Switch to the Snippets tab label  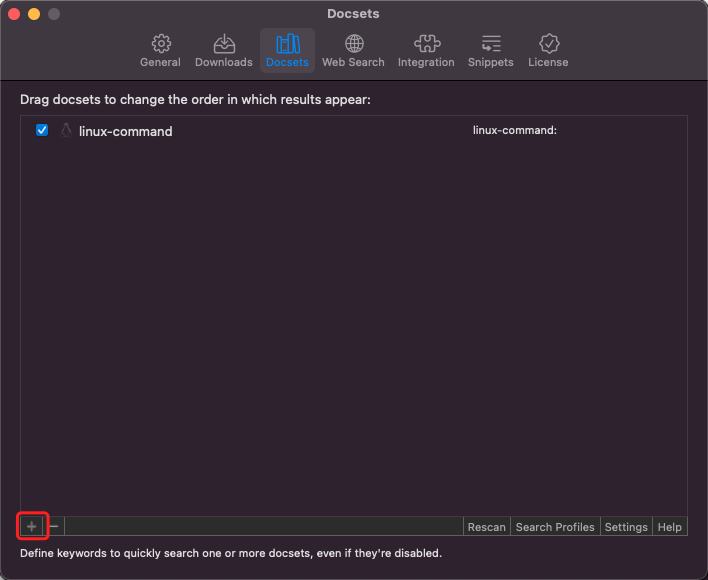[490, 62]
